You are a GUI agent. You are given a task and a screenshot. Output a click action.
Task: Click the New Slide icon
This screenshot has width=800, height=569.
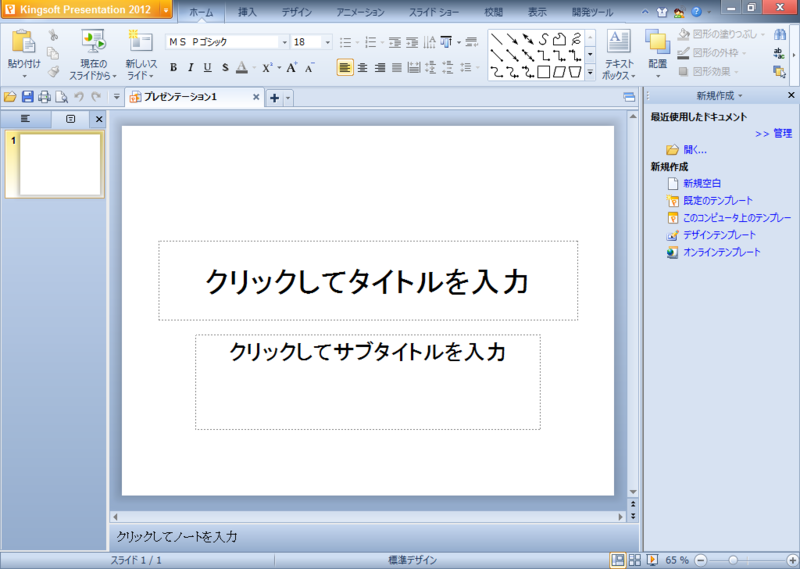click(141, 42)
